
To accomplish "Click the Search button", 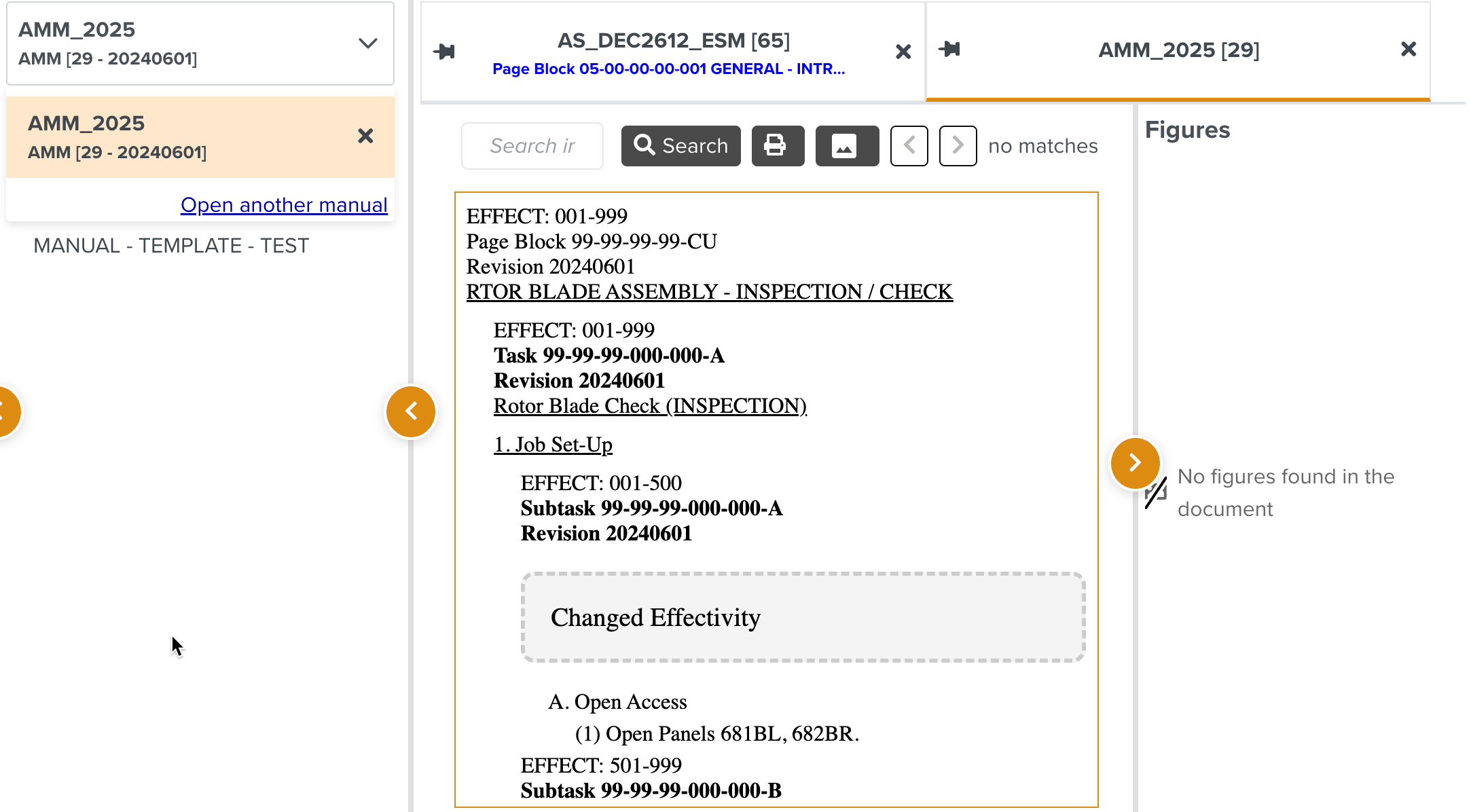I will point(680,145).
